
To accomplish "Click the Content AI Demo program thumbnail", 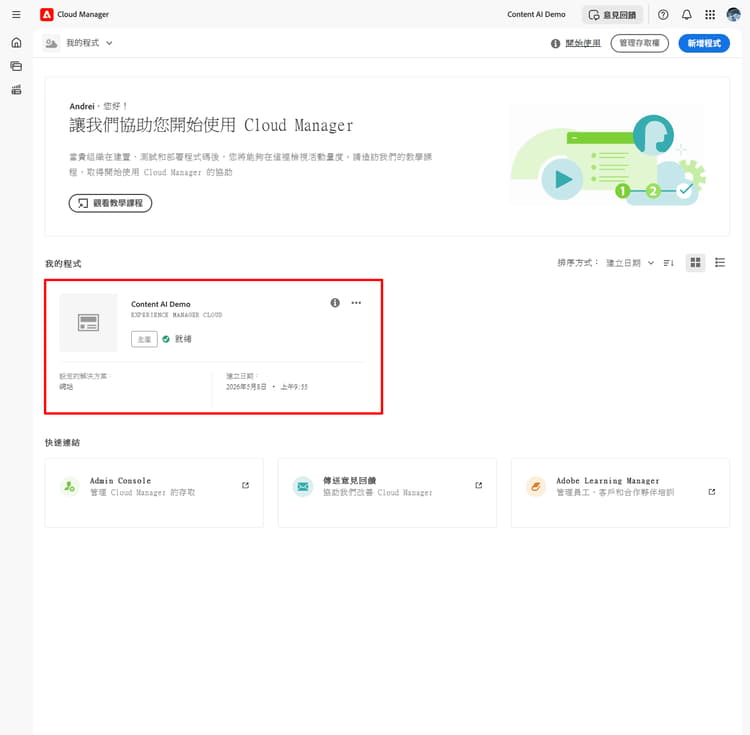I will click(x=88, y=323).
